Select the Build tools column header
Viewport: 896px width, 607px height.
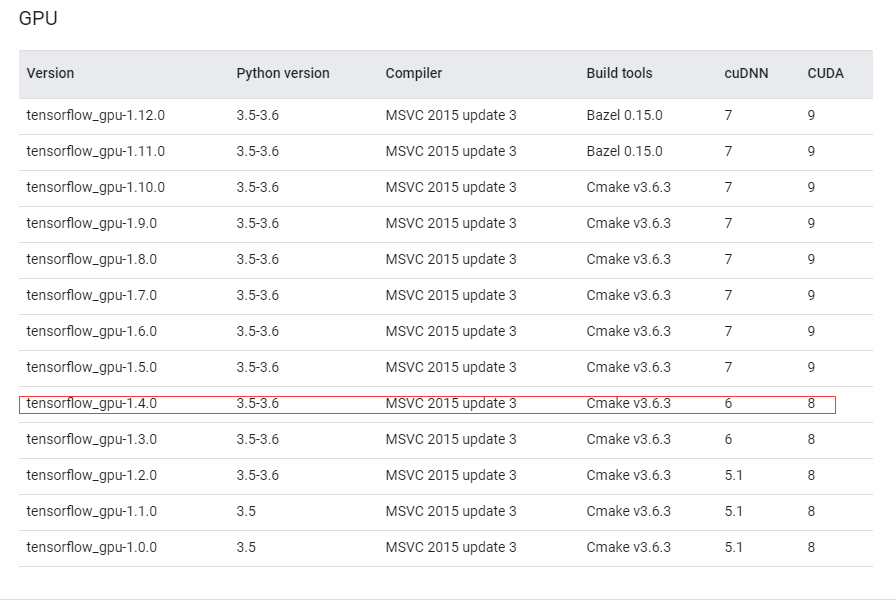pos(619,73)
